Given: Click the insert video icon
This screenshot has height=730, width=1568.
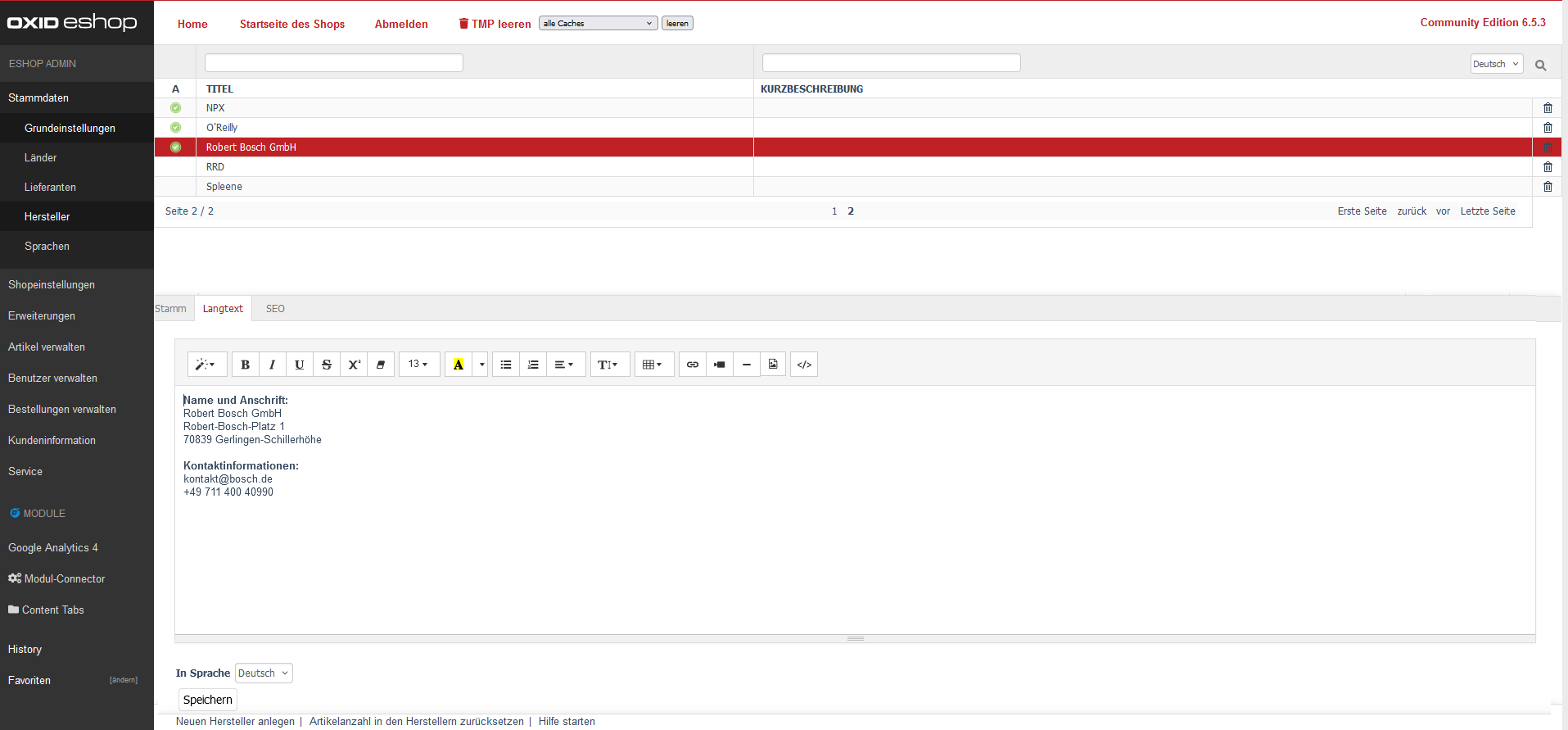Looking at the screenshot, I should tap(720, 365).
